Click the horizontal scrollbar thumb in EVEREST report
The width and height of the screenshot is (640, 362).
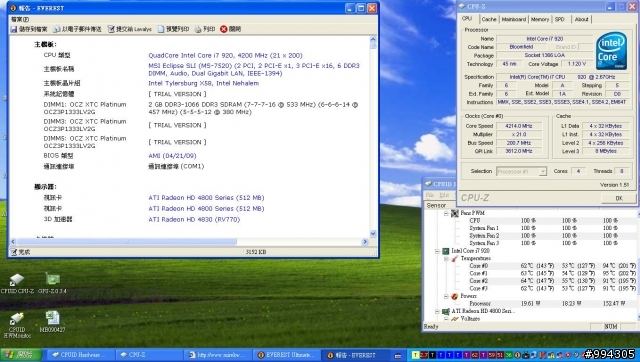pos(127,242)
